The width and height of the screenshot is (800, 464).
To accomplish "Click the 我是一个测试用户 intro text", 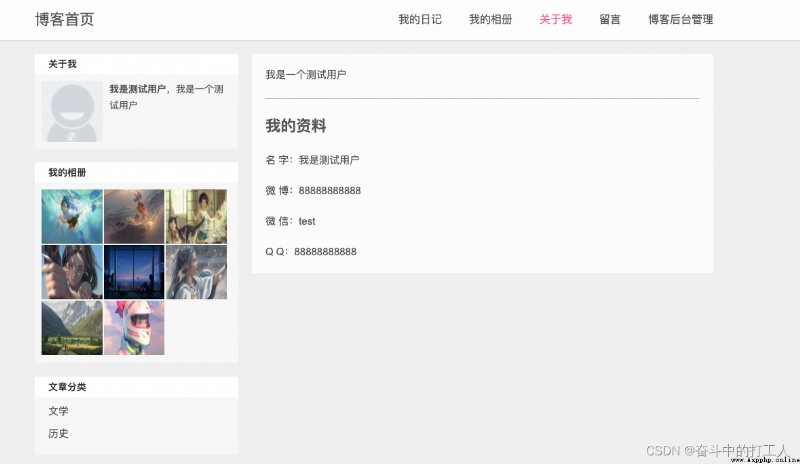I will [306, 75].
